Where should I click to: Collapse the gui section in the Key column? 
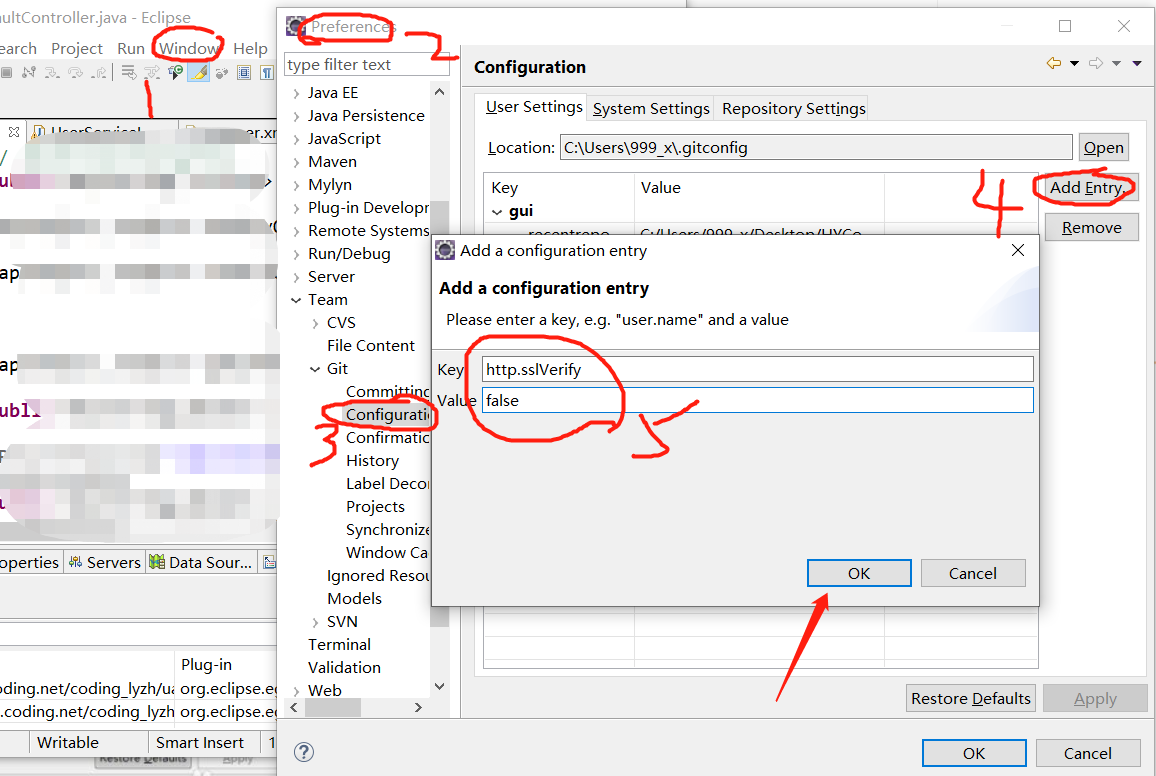pyautogui.click(x=495, y=211)
